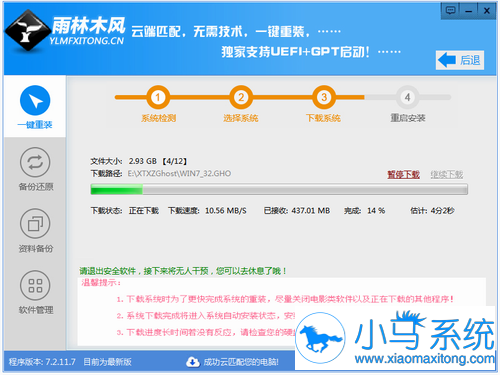Click the 成功云匹配您的电脑 status text
This screenshot has width=500, height=375.
pos(241,362)
